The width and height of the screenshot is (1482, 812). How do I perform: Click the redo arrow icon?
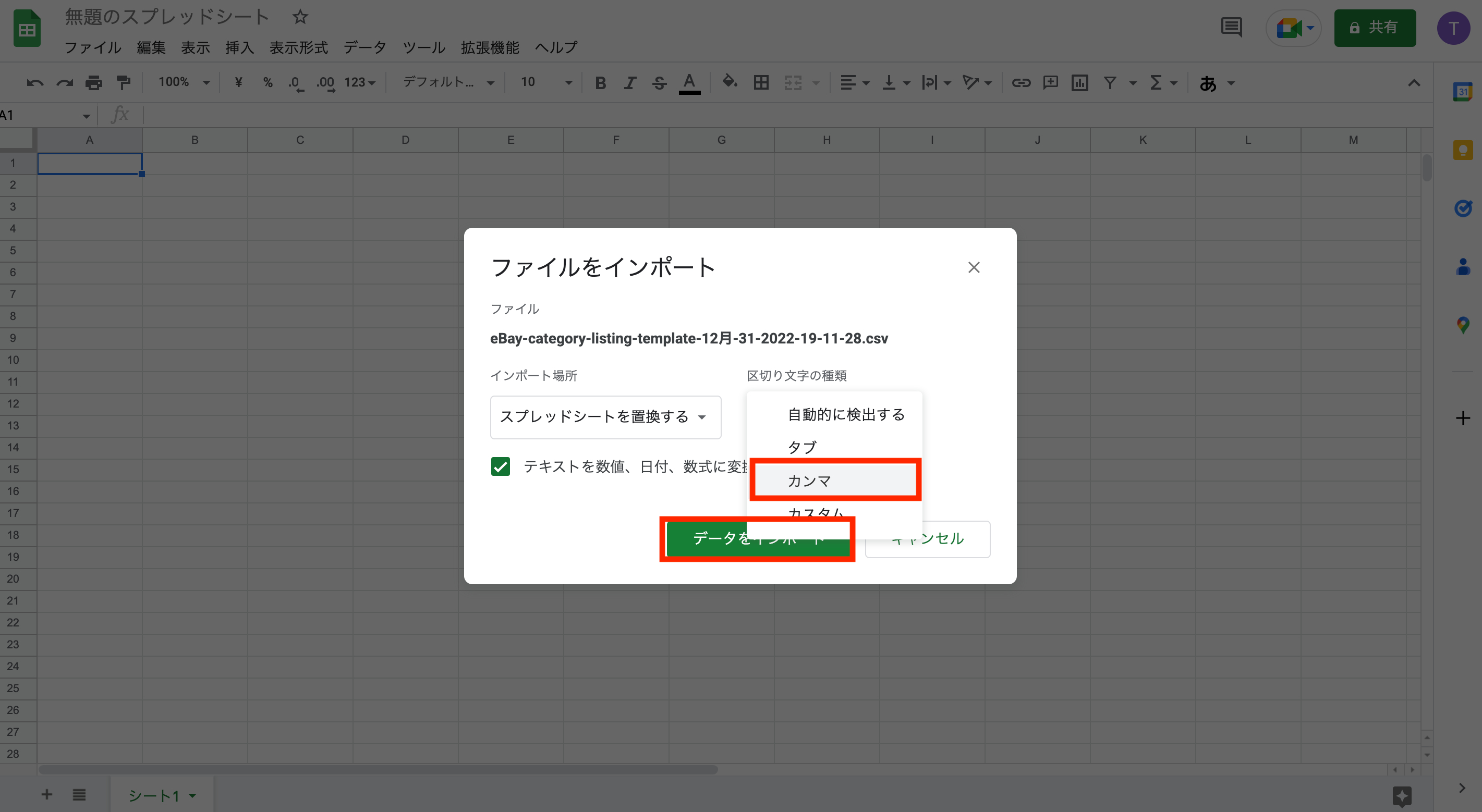point(65,83)
